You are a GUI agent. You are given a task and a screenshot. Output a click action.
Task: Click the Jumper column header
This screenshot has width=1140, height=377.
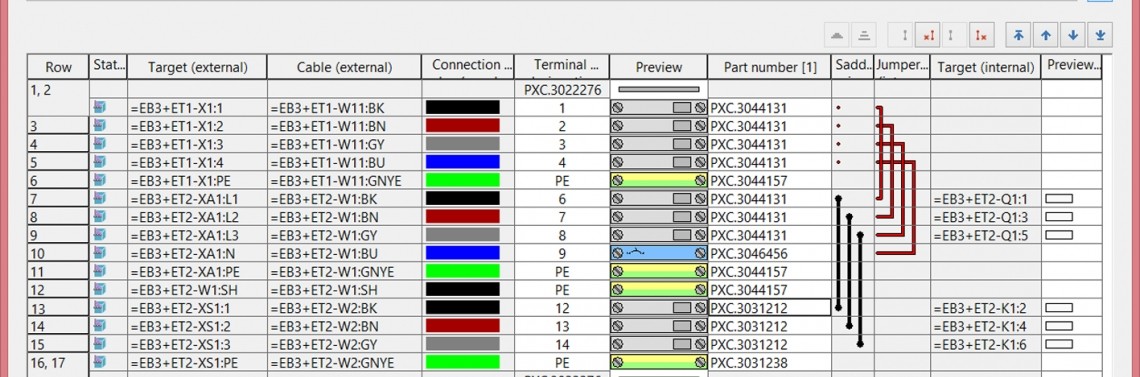[x=902, y=67]
